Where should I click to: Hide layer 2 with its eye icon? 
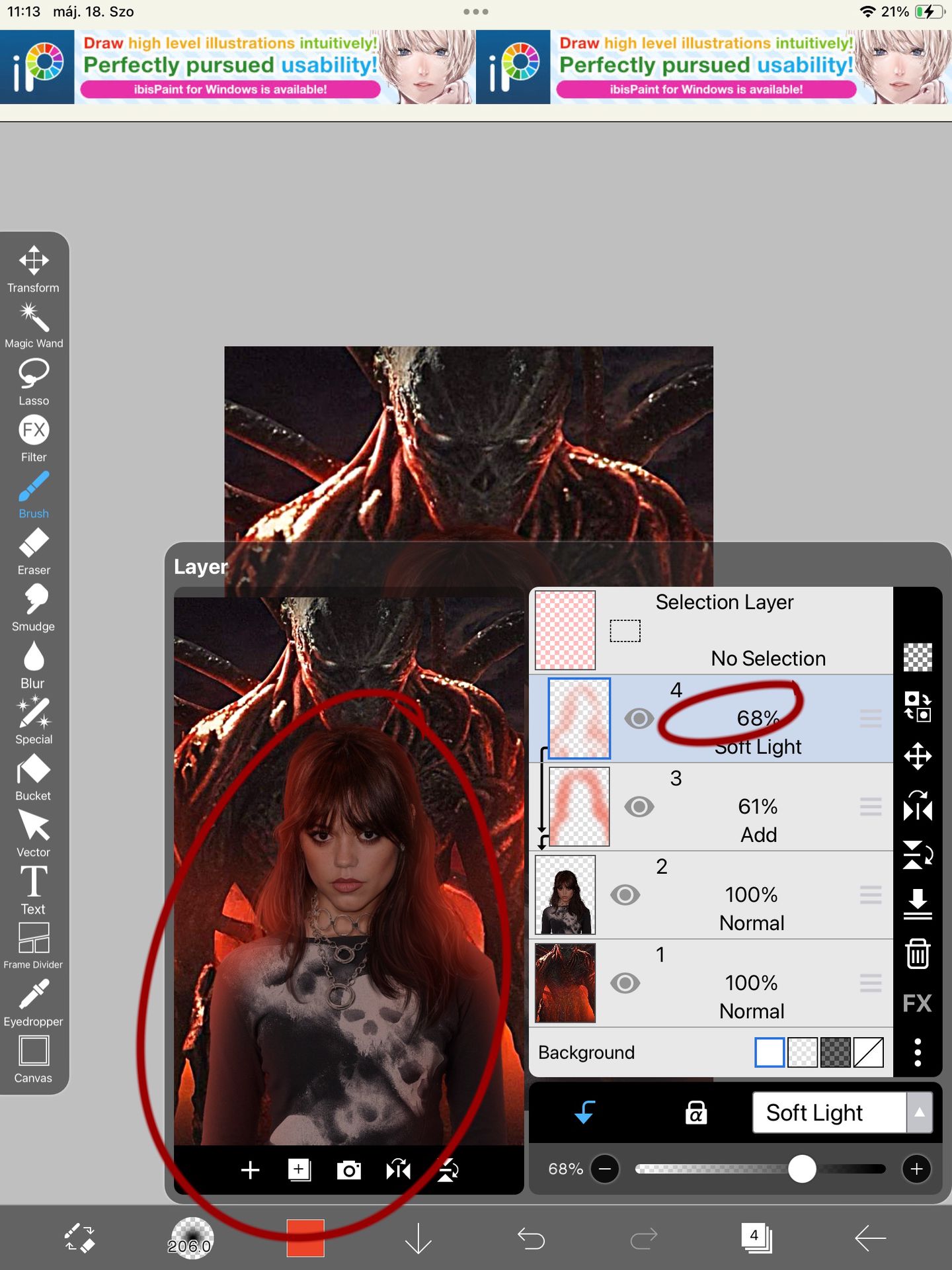click(625, 895)
